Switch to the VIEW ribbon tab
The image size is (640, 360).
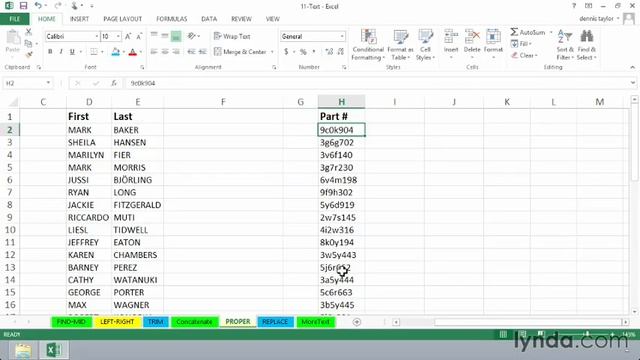pyautogui.click(x=273, y=19)
